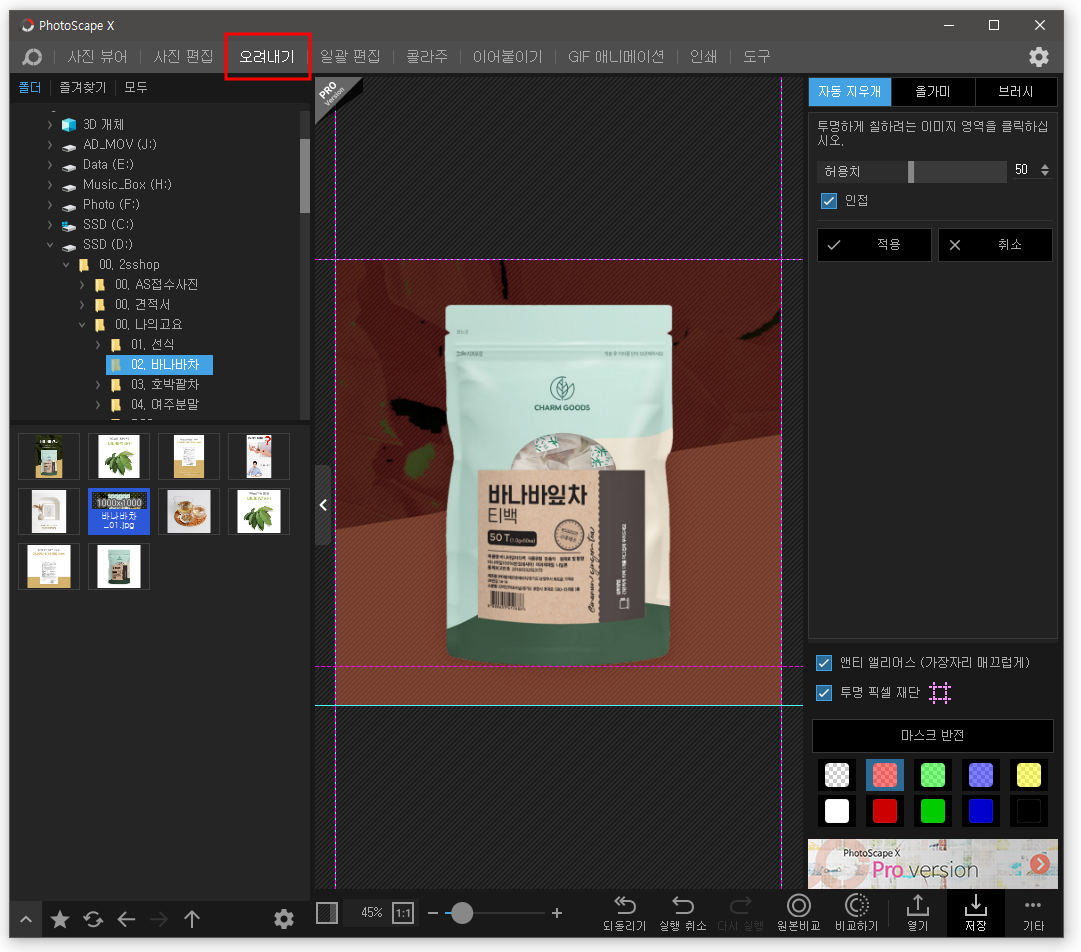The image size is (1081, 952).
Task: Select the solid green mask swatch
Action: pos(933,811)
